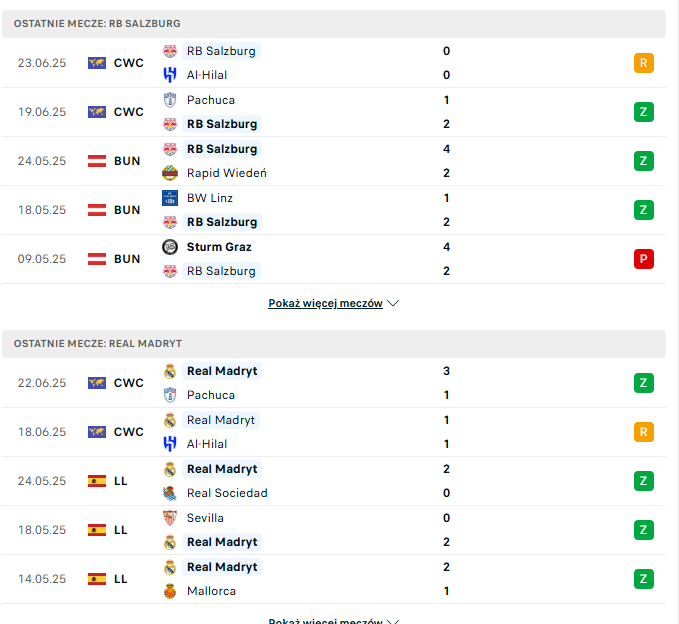This screenshot has width=679, height=624.
Task: Click the chevron next to Salzburg 'Pokaż więcej meczów'
Action: pos(393,303)
